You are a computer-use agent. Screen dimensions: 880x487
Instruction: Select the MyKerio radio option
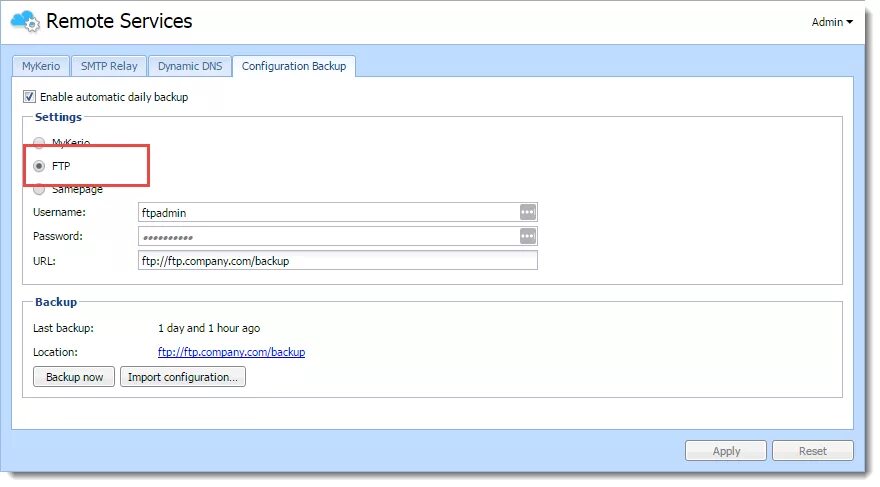coord(39,143)
